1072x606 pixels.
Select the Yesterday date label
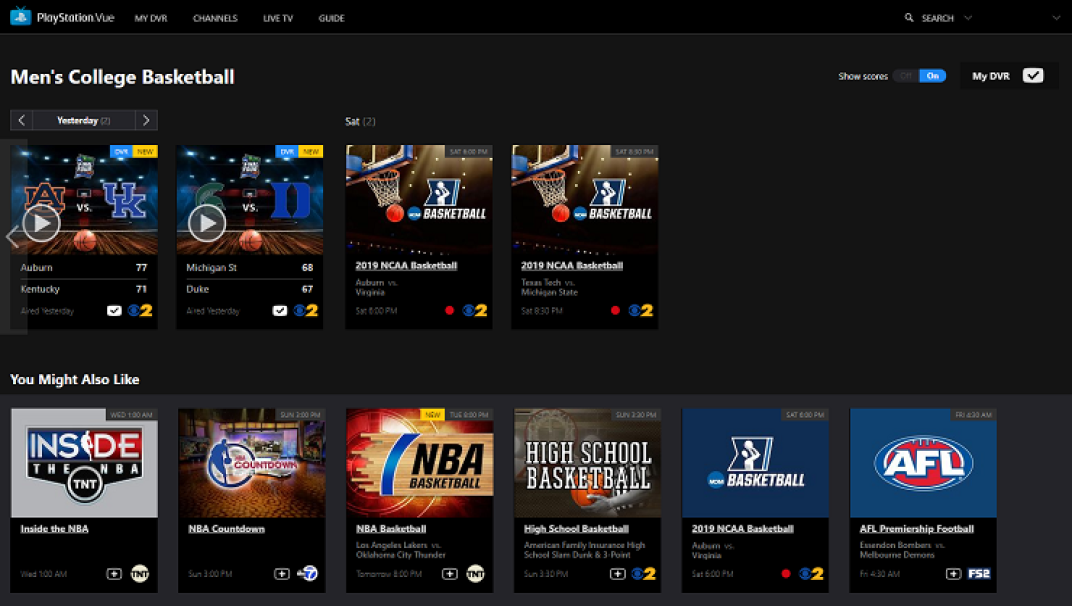[83, 120]
